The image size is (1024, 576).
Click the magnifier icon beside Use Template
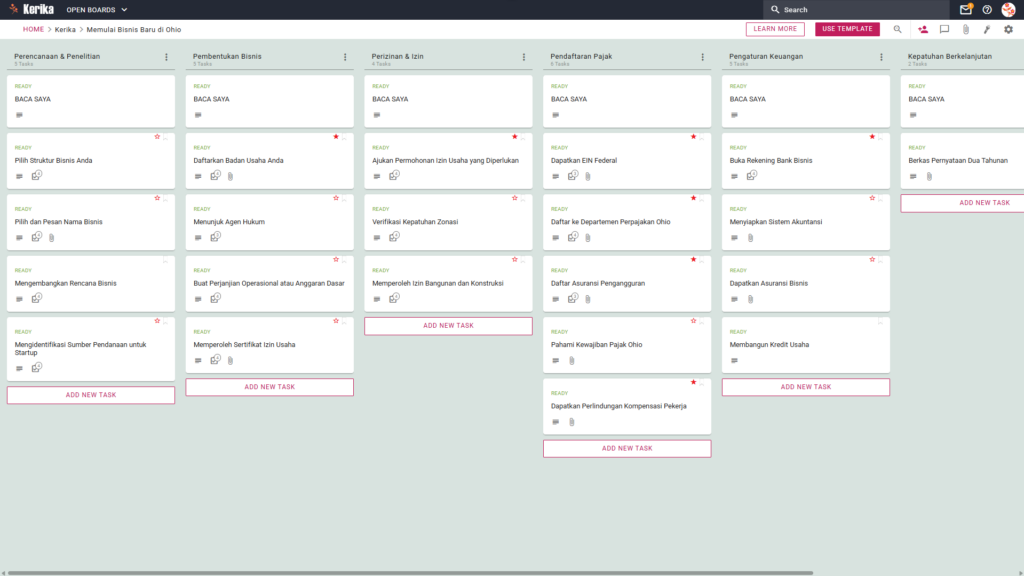(897, 29)
